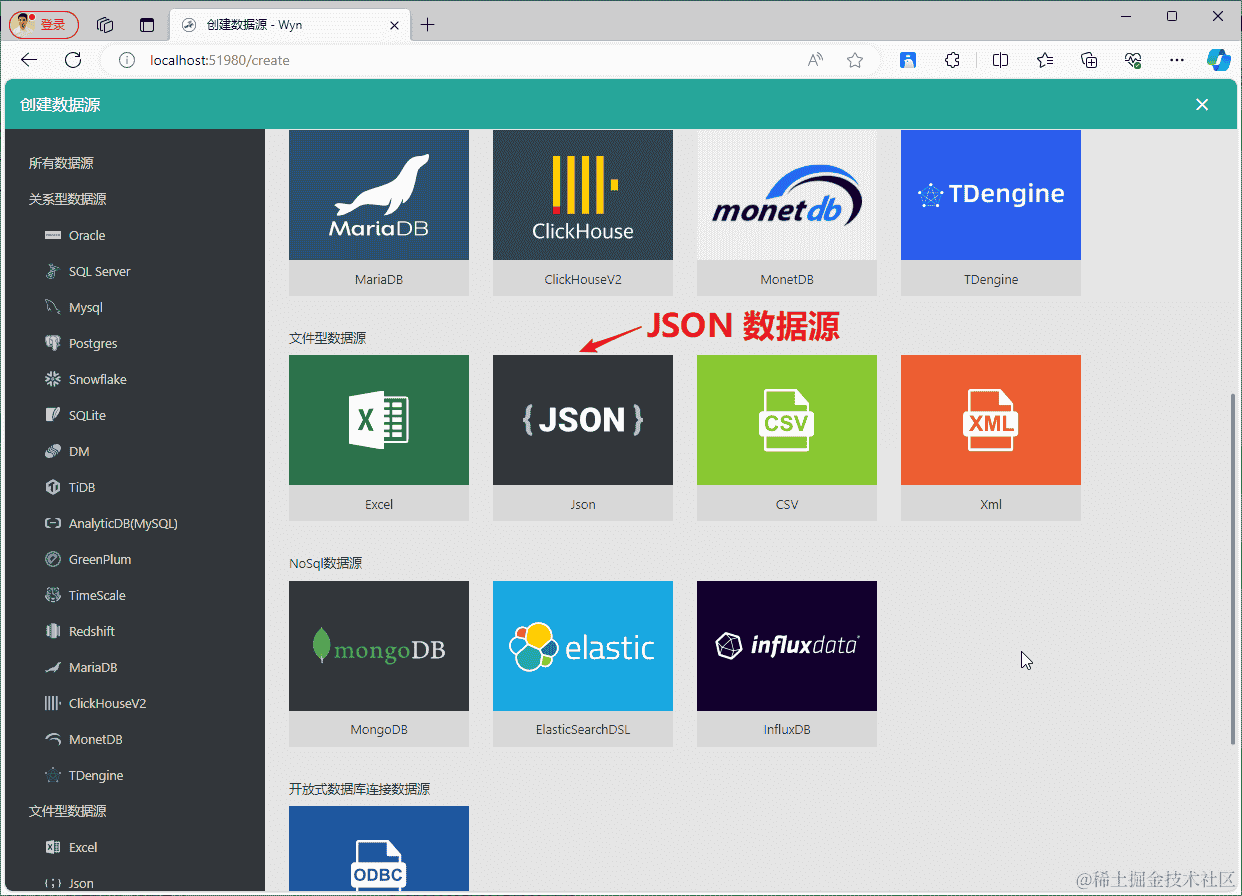Click the DM sidebar icon

coord(53,451)
